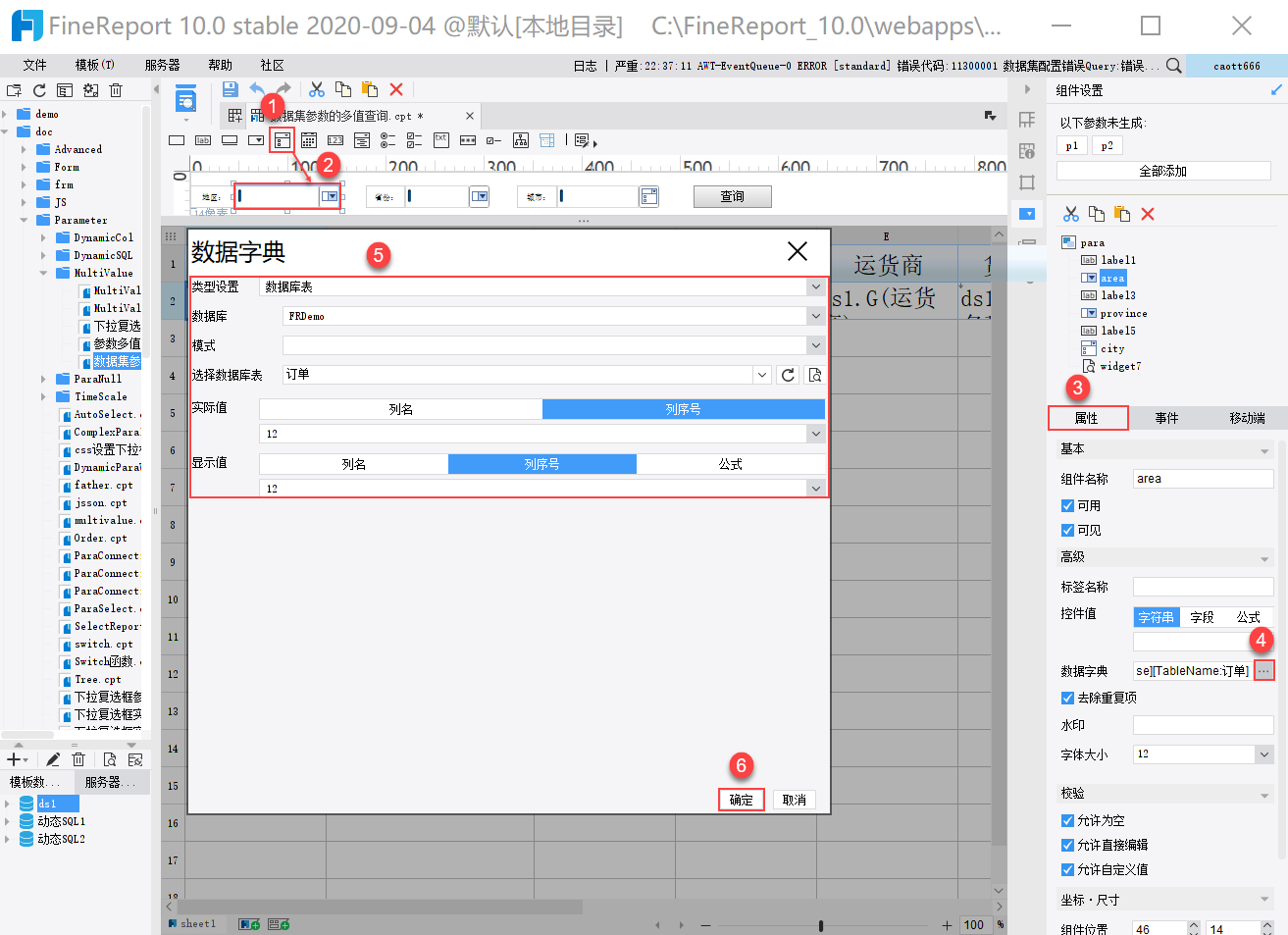The image size is (1288, 935).
Task: Uncheck the 可用 checkbox
Action: tap(1067, 506)
